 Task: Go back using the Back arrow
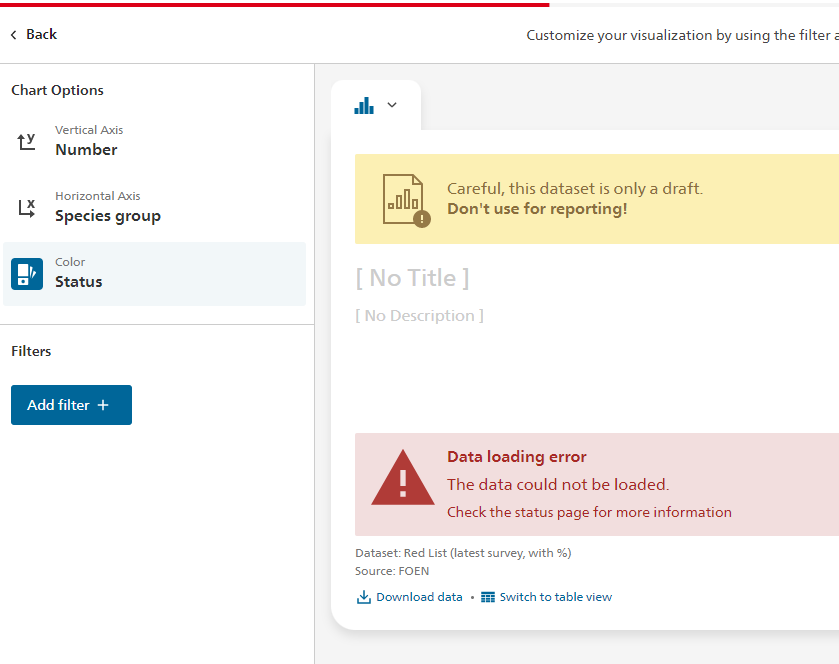13,33
